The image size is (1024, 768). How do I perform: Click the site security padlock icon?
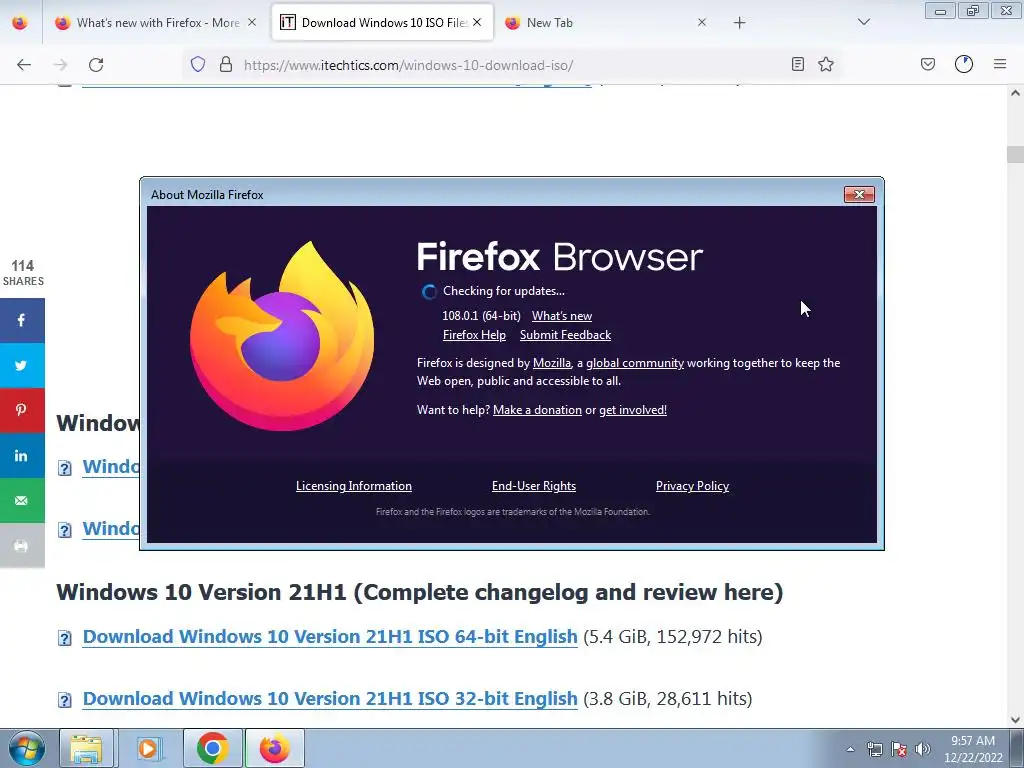tap(226, 64)
